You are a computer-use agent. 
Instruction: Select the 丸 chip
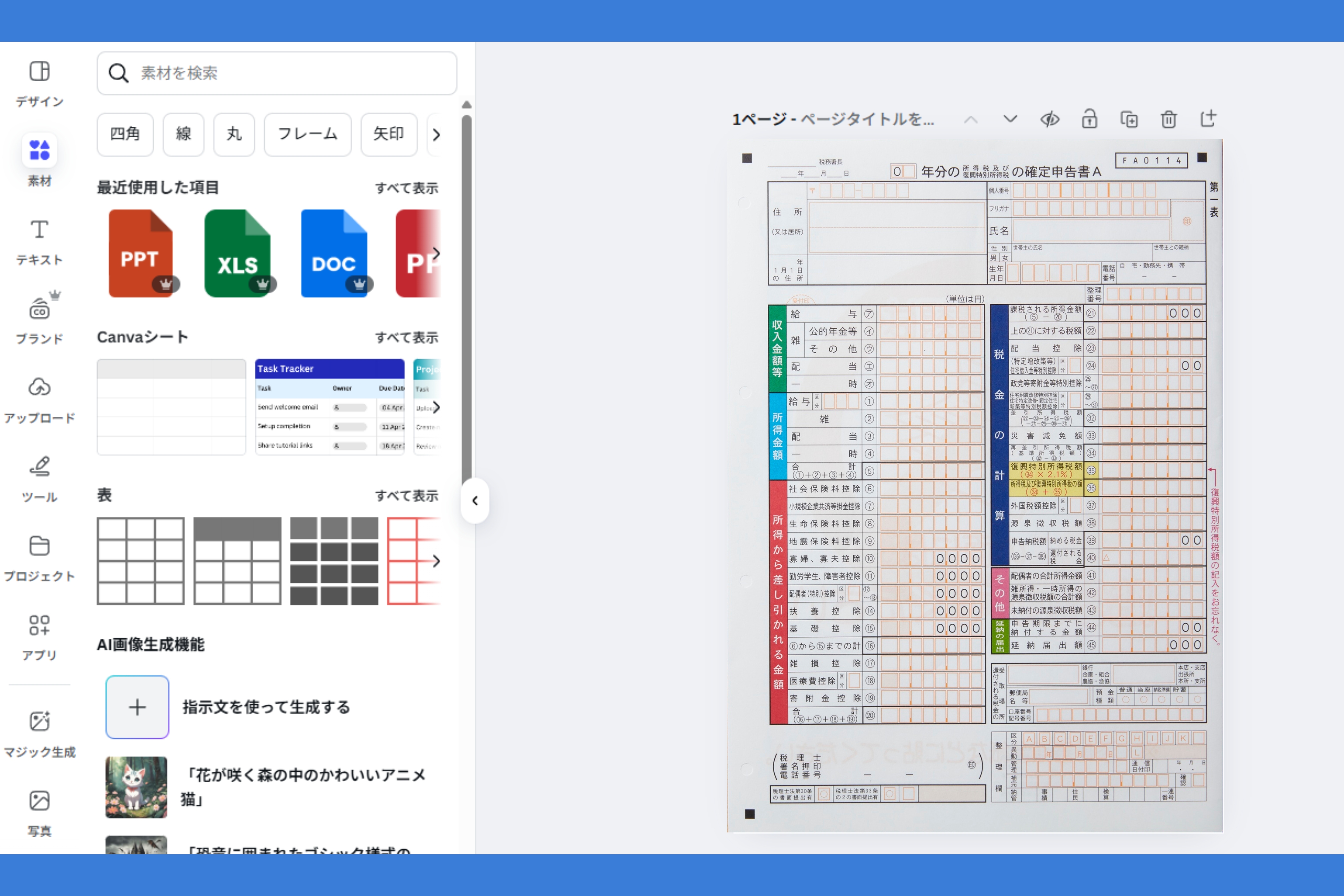click(234, 134)
